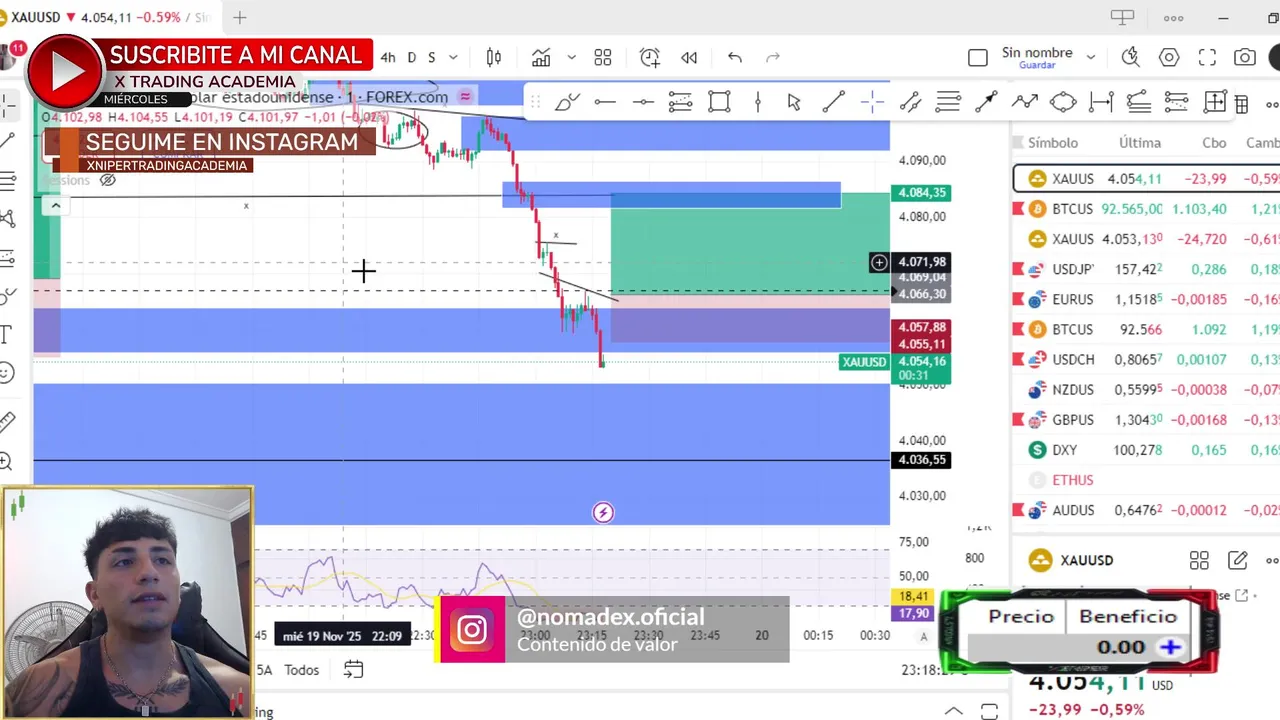Viewport: 1280px width, 720px height.
Task: Select AUDUS watchlist row
Action: tap(1145, 510)
